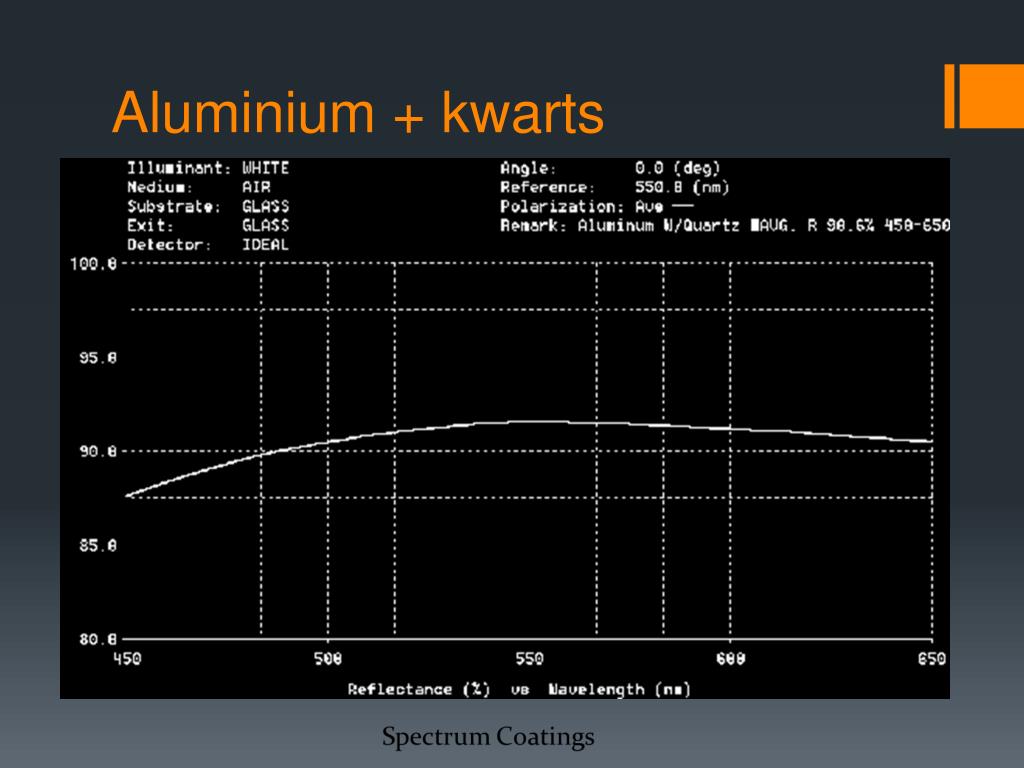The image size is (1024, 768).
Task: Click the Aluminium + kwarts slide title
Action: [x=358, y=113]
